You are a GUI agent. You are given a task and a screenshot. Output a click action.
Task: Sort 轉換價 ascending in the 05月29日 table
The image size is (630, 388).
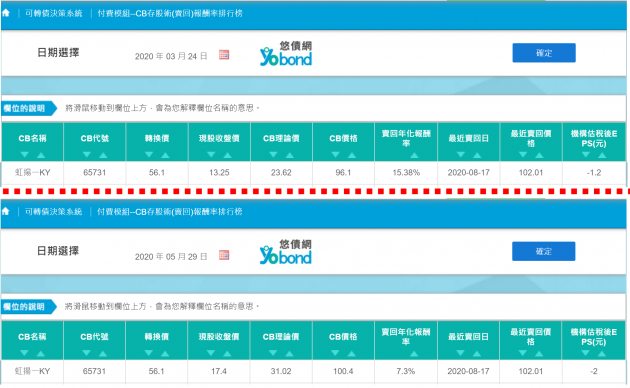(165, 353)
